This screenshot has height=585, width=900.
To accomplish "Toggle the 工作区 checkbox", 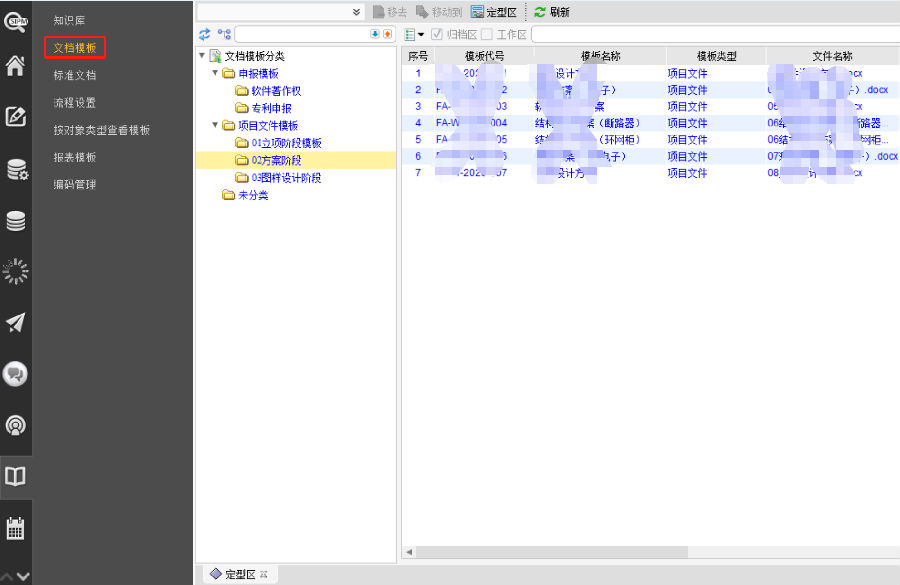I will [x=487, y=34].
